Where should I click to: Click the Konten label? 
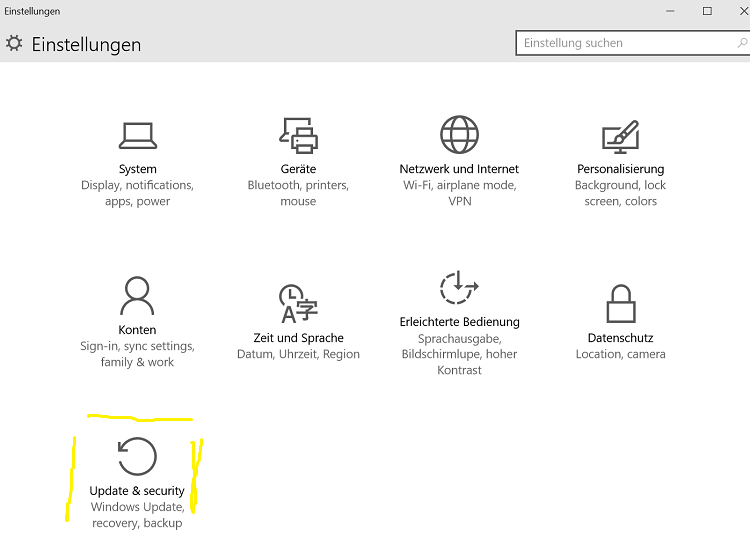coord(137,330)
